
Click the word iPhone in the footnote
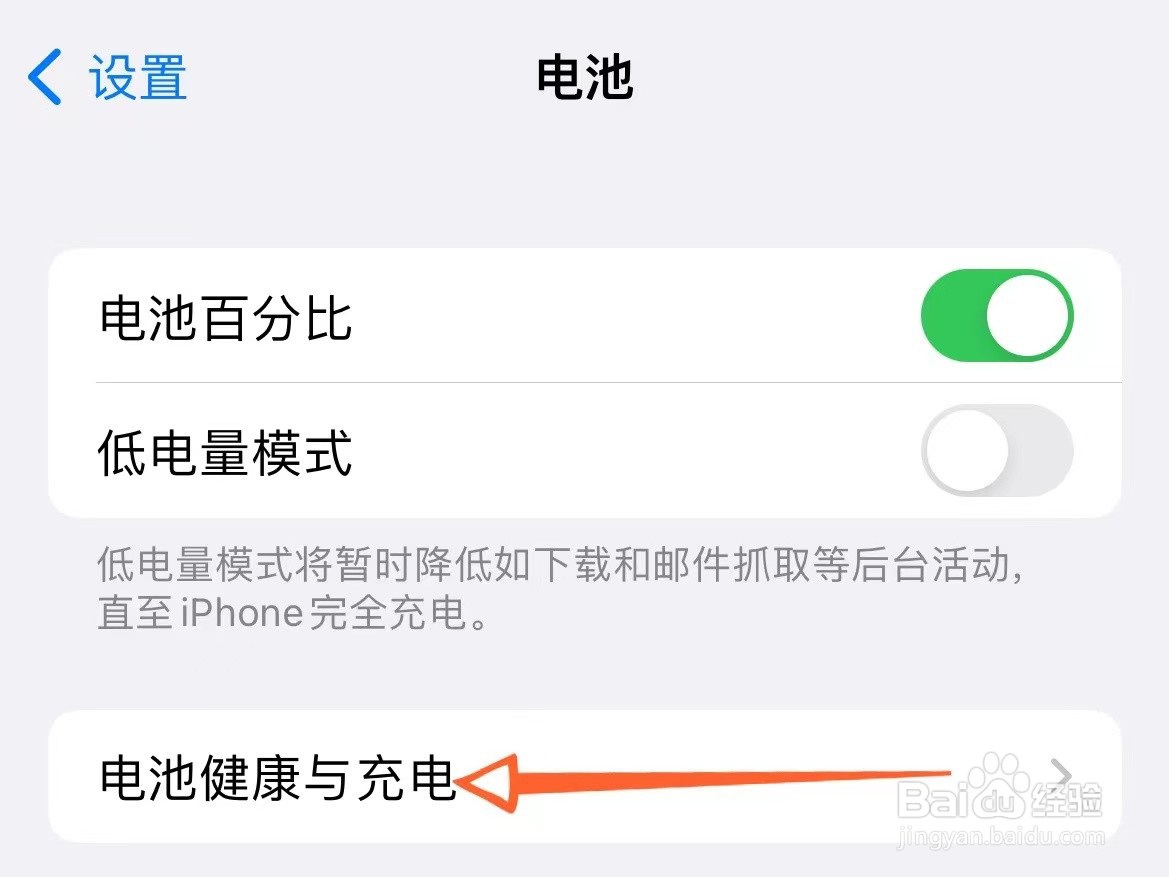coord(242,613)
